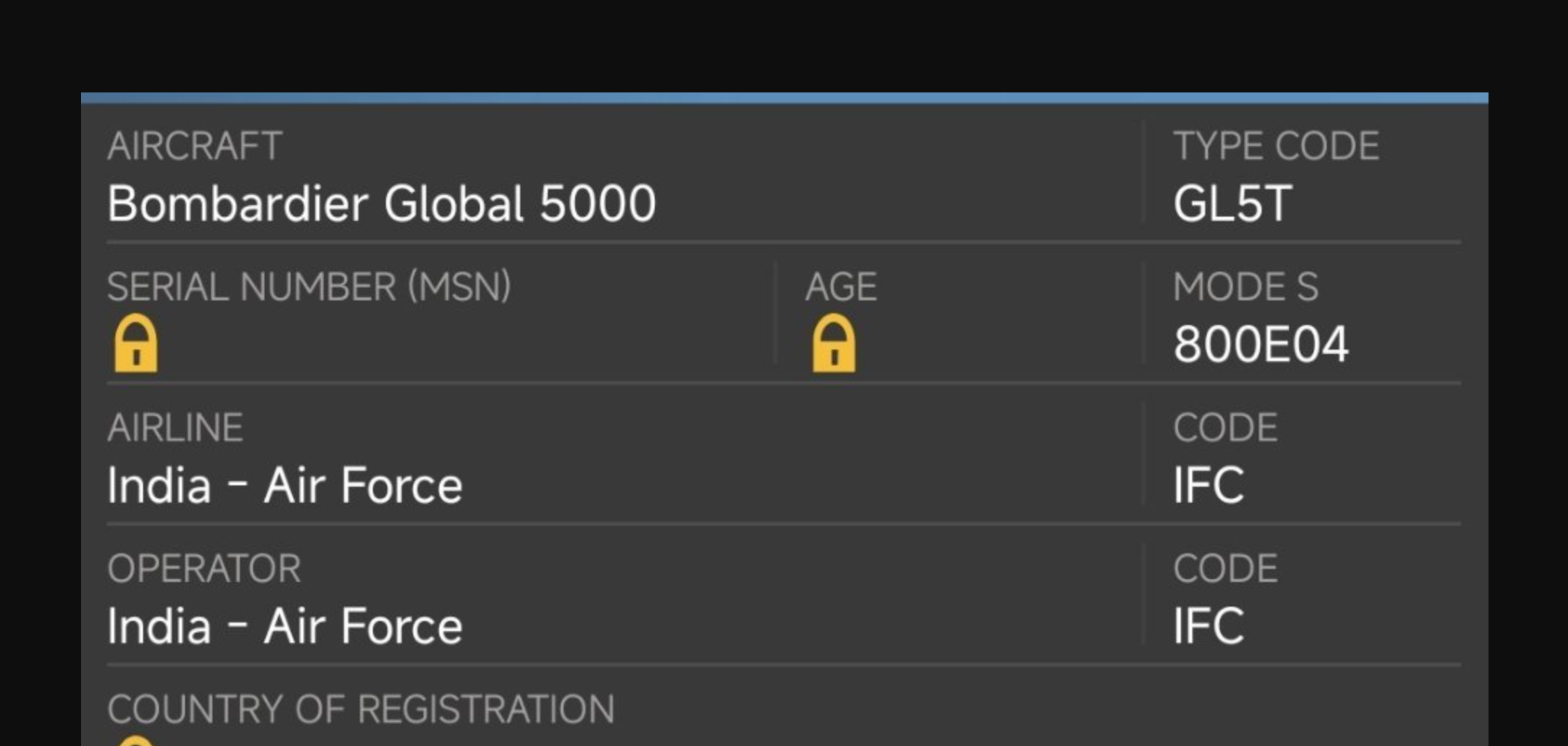Open the India - Air Force operator entry

coord(285,626)
